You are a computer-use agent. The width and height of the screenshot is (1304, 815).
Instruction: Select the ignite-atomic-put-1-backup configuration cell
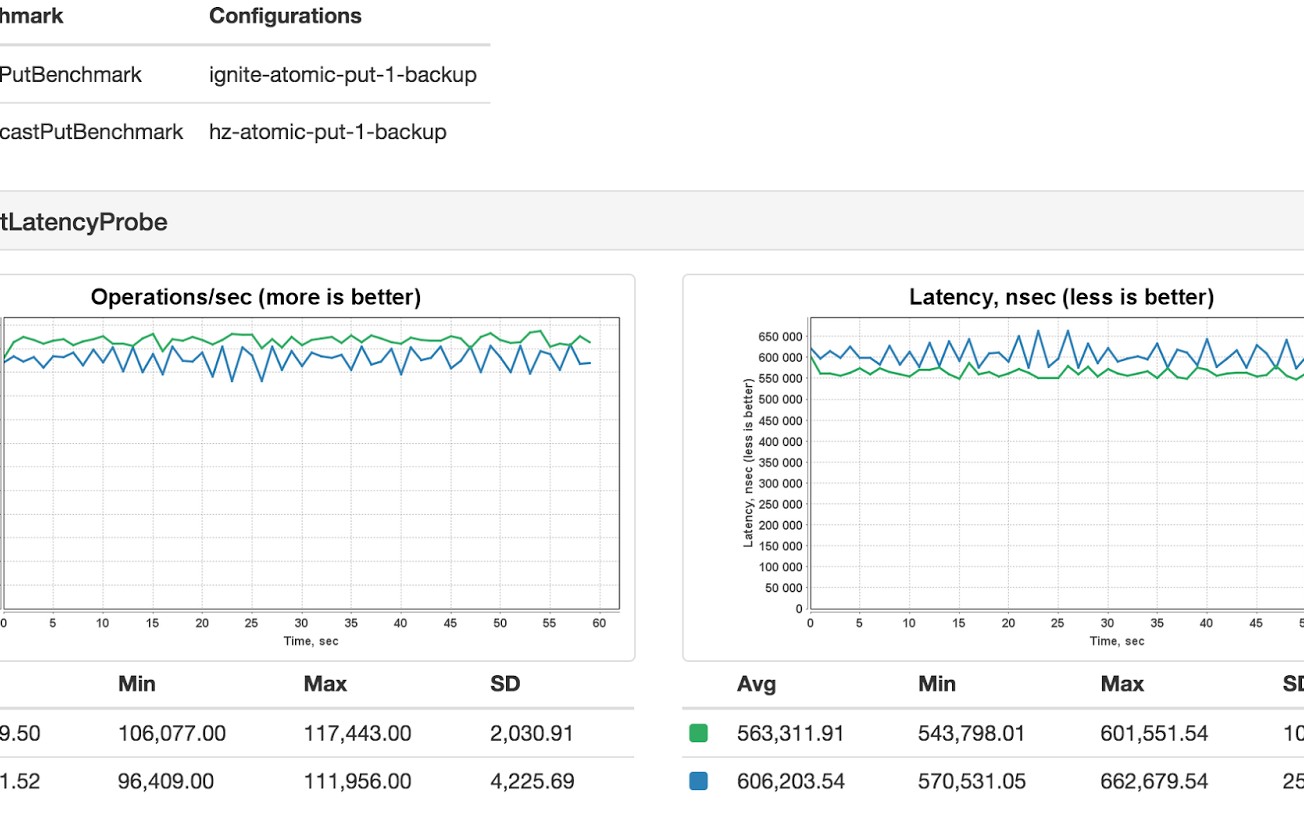point(342,75)
